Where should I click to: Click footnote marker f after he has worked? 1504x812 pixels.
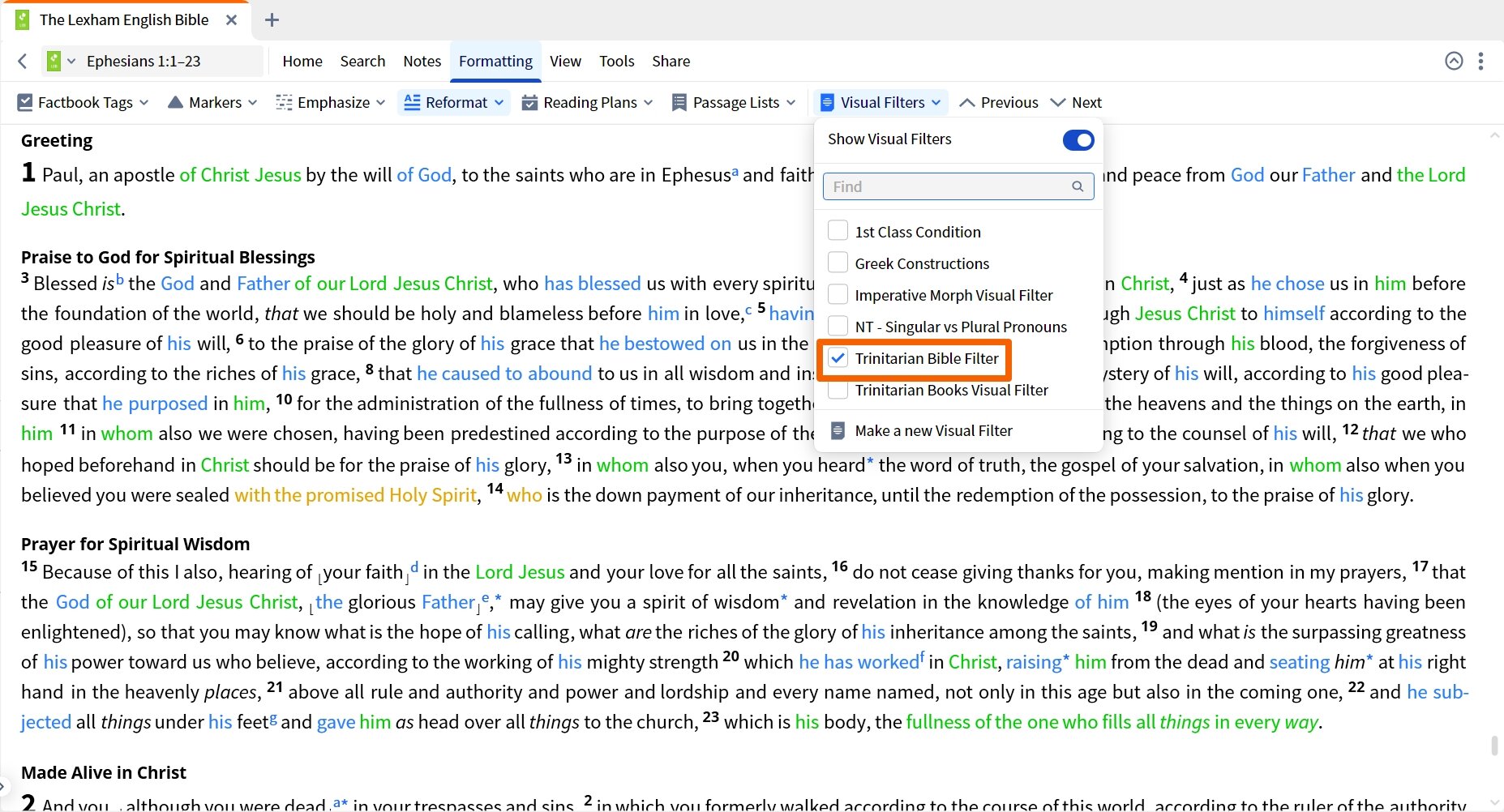[922, 657]
